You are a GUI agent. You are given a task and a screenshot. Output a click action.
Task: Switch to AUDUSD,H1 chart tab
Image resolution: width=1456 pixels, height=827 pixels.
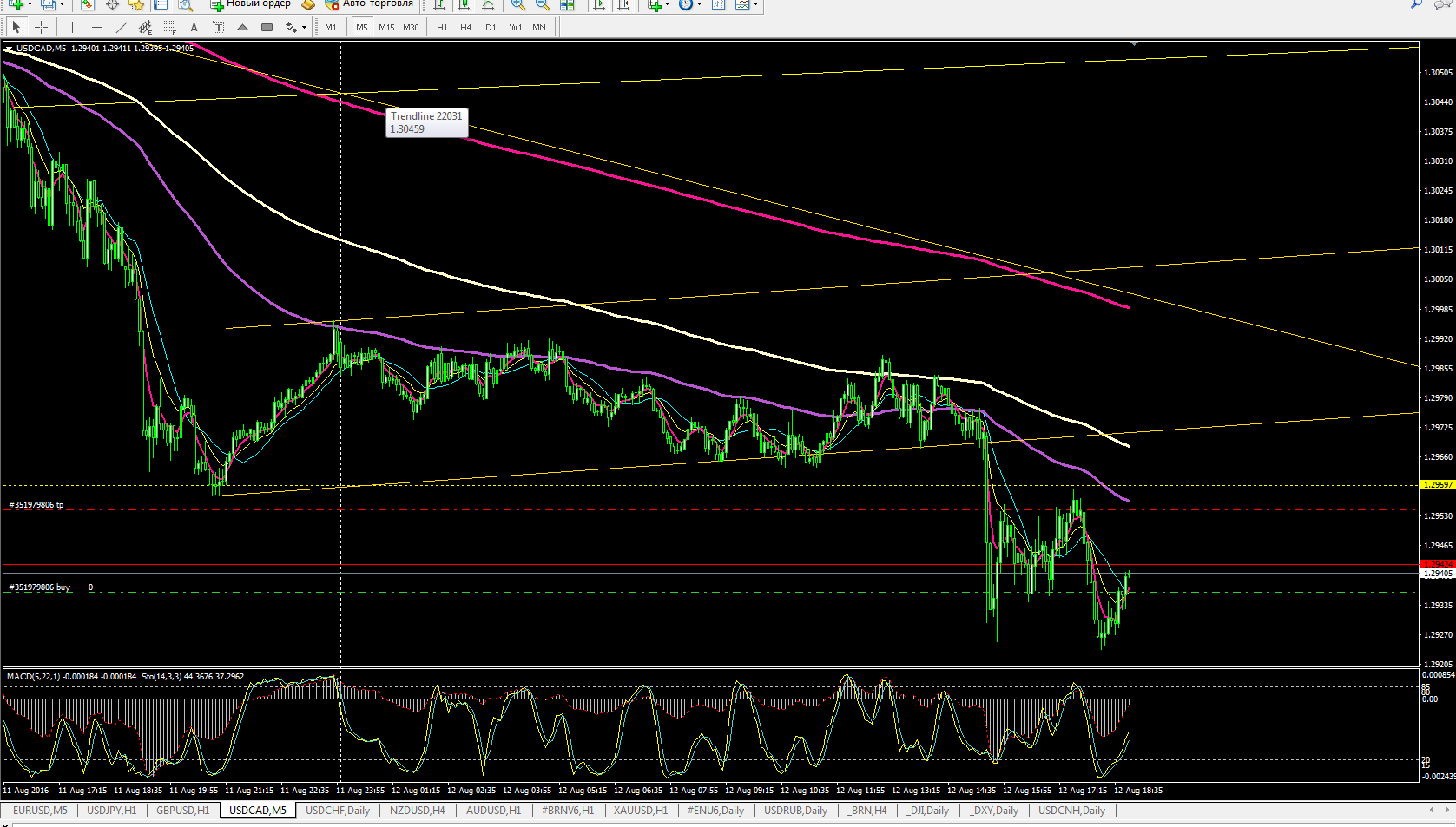(x=493, y=811)
